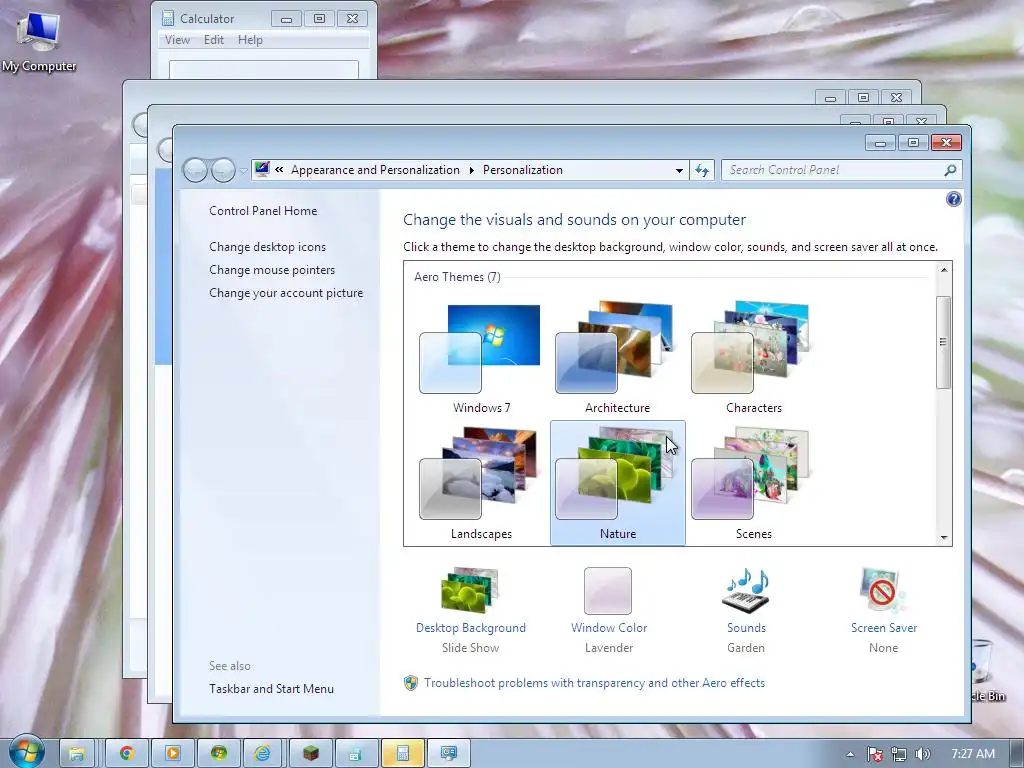This screenshot has width=1024, height=768.
Task: Click the Control Panel icon in address bar
Action: (262, 169)
